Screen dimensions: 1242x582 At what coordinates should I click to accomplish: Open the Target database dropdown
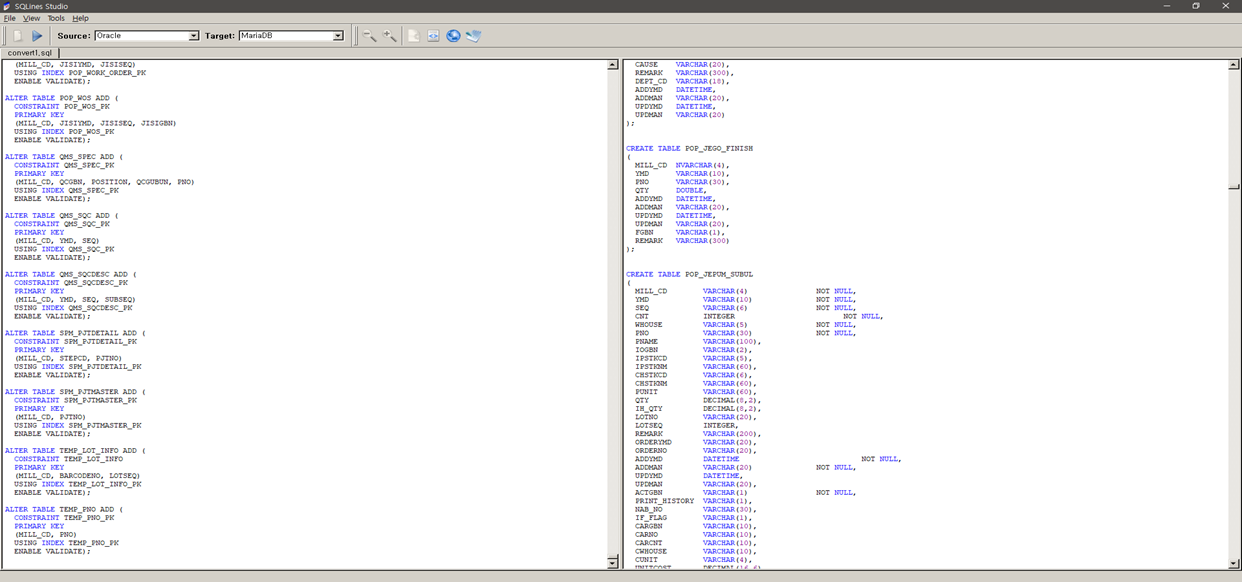[338, 36]
